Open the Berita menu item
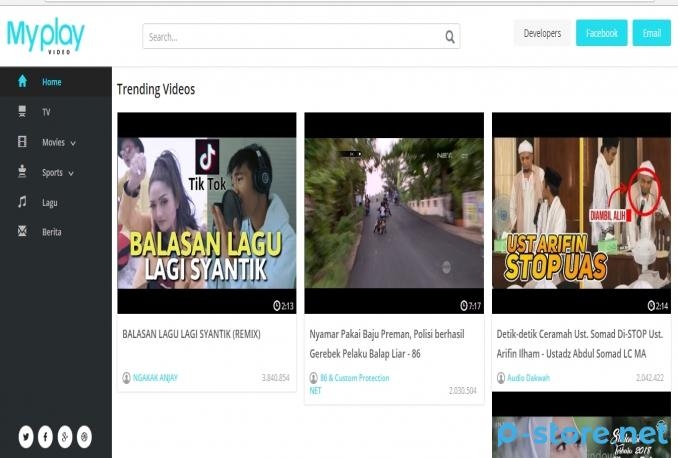Screen dimensions: 678x458 52,232
